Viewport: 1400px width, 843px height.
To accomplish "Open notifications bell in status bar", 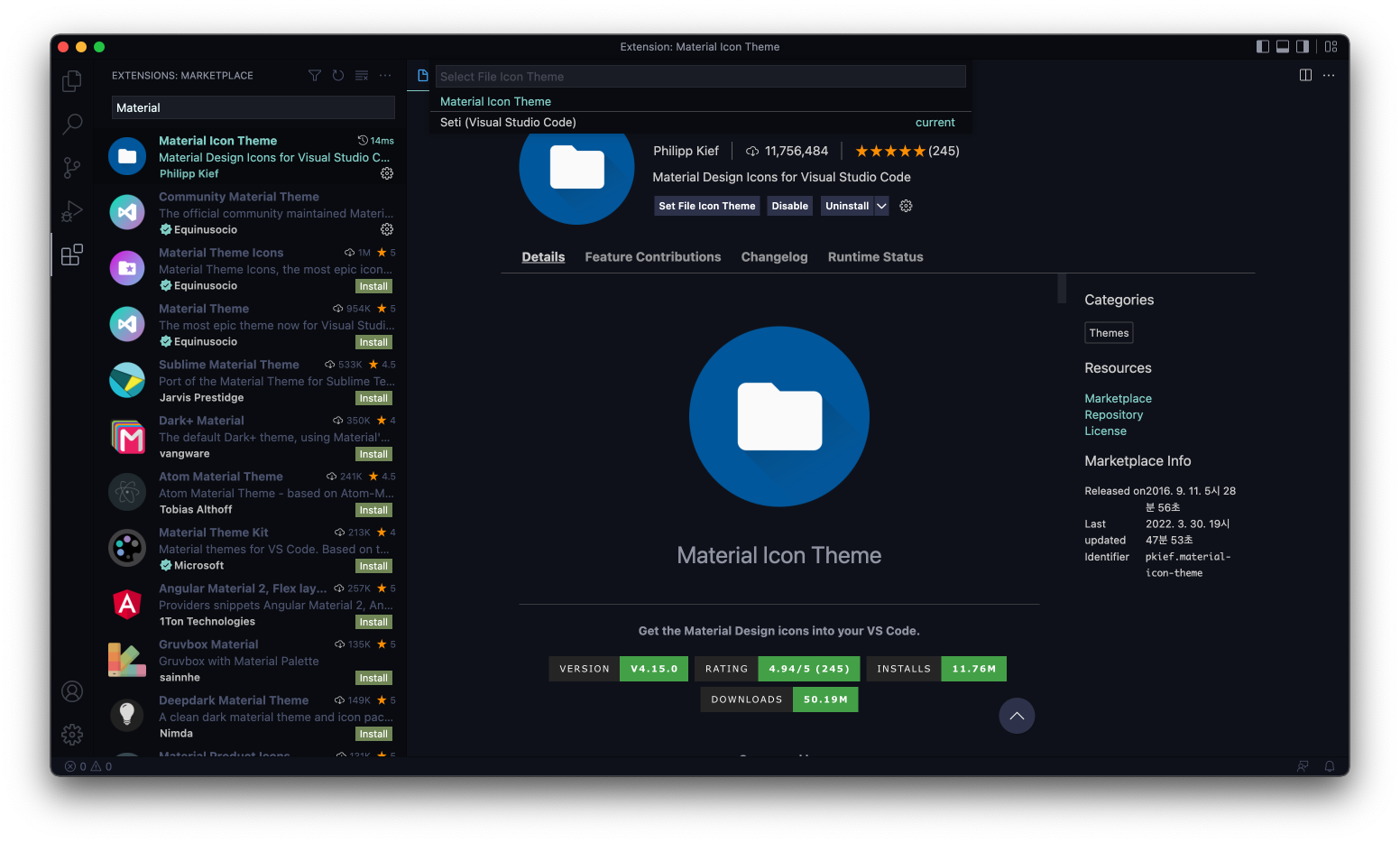I will click(x=1330, y=766).
